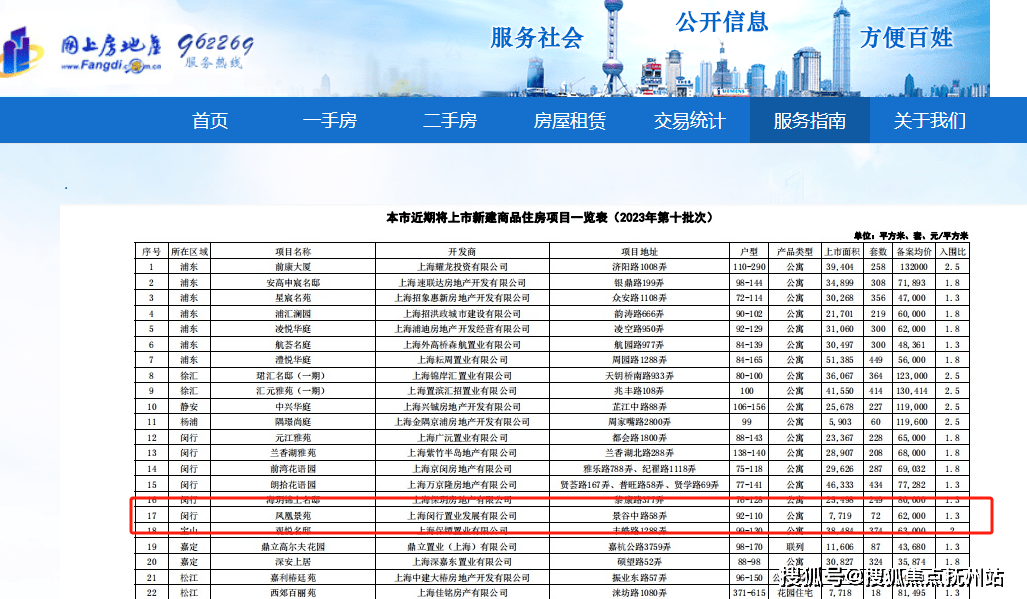Screen dimensions: 1027x599
Task: Select the highlighted 服务指南 tab
Action: 810,120
